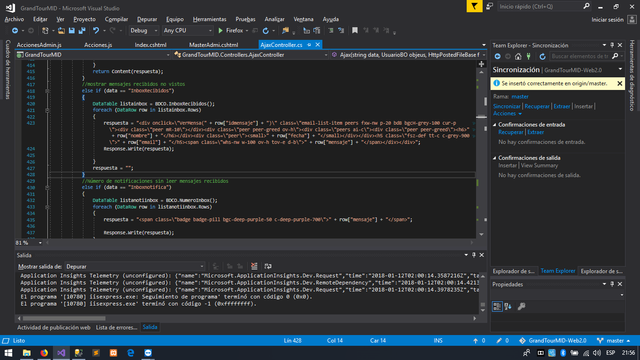
Task: Click the Undo arrow icon
Action: (x=96, y=31)
